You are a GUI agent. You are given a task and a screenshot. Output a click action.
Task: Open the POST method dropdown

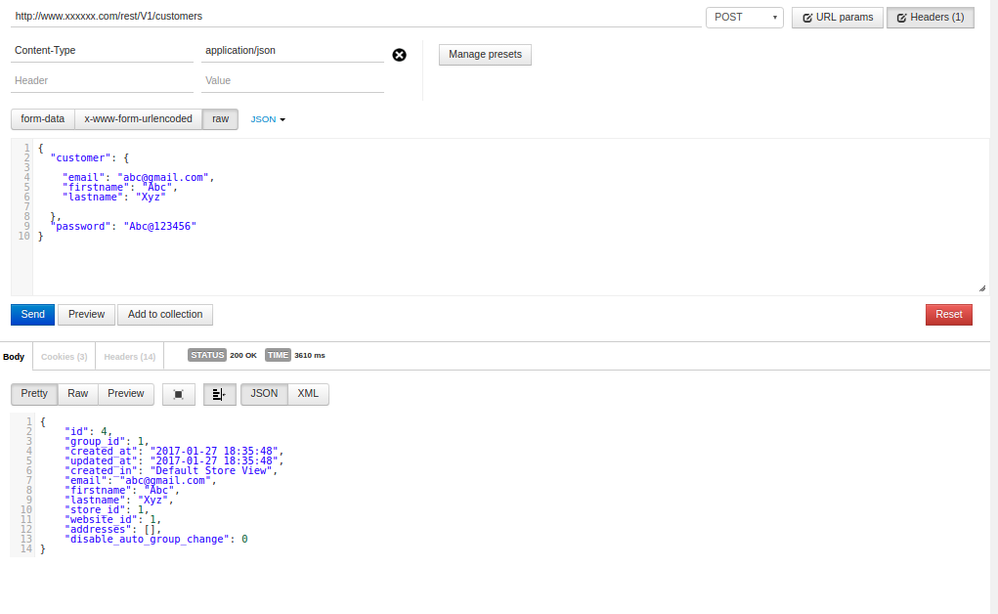[745, 17]
